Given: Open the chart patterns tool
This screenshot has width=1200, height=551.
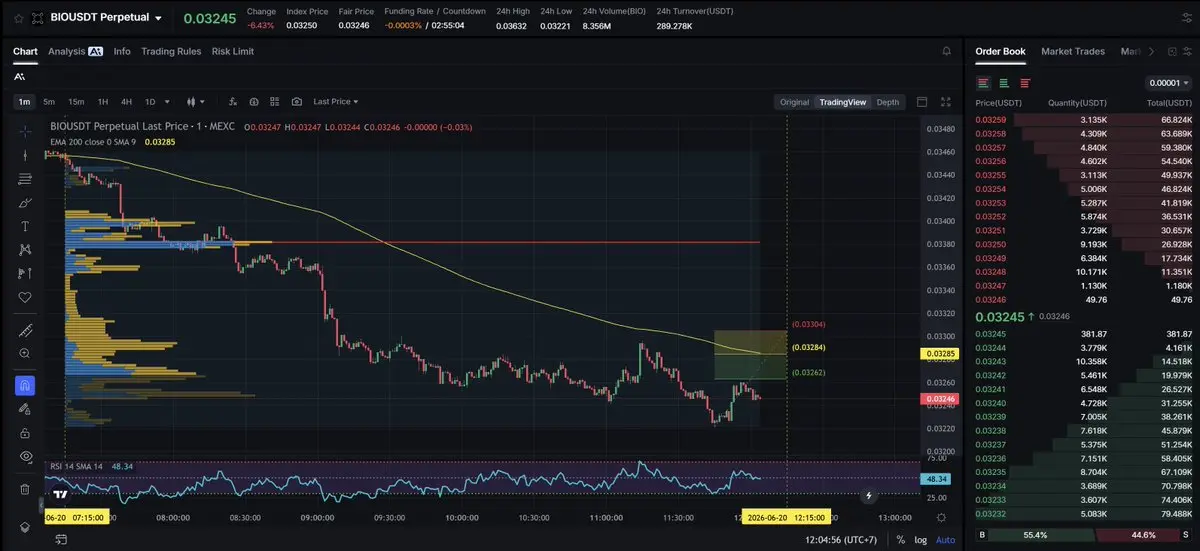Looking at the screenshot, I should point(25,249).
